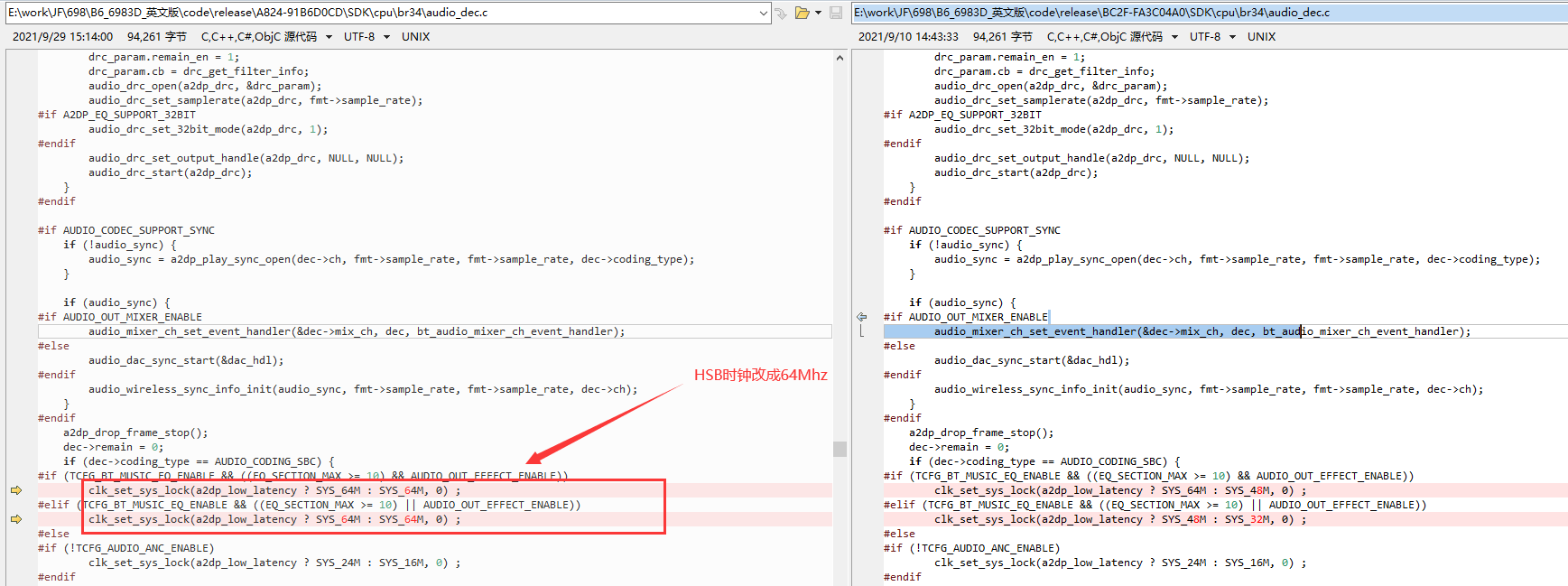This screenshot has height=586, width=1568.
Task: Expand the left file path history dropdown
Action: 764,13
